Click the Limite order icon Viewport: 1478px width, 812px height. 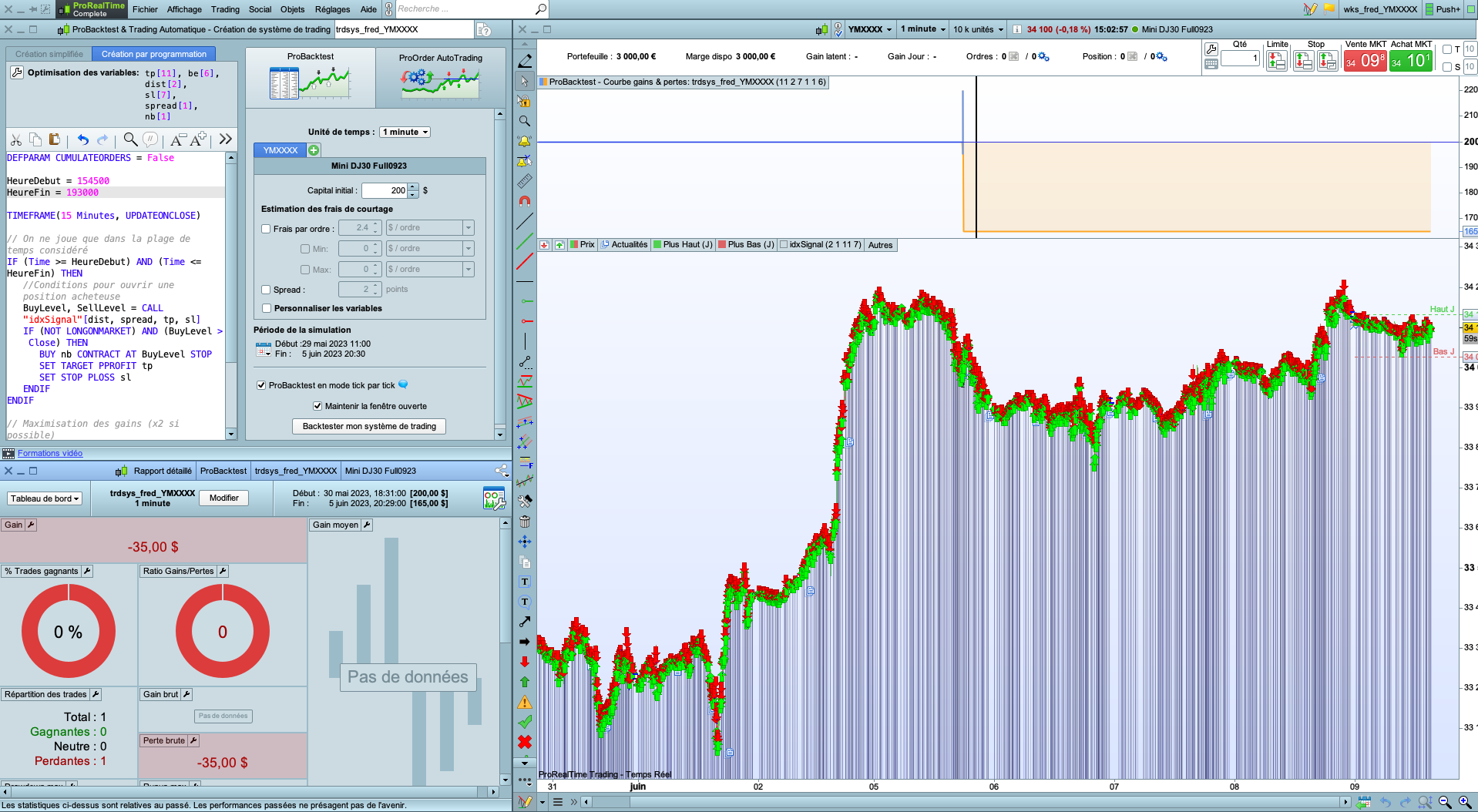click(x=1277, y=61)
